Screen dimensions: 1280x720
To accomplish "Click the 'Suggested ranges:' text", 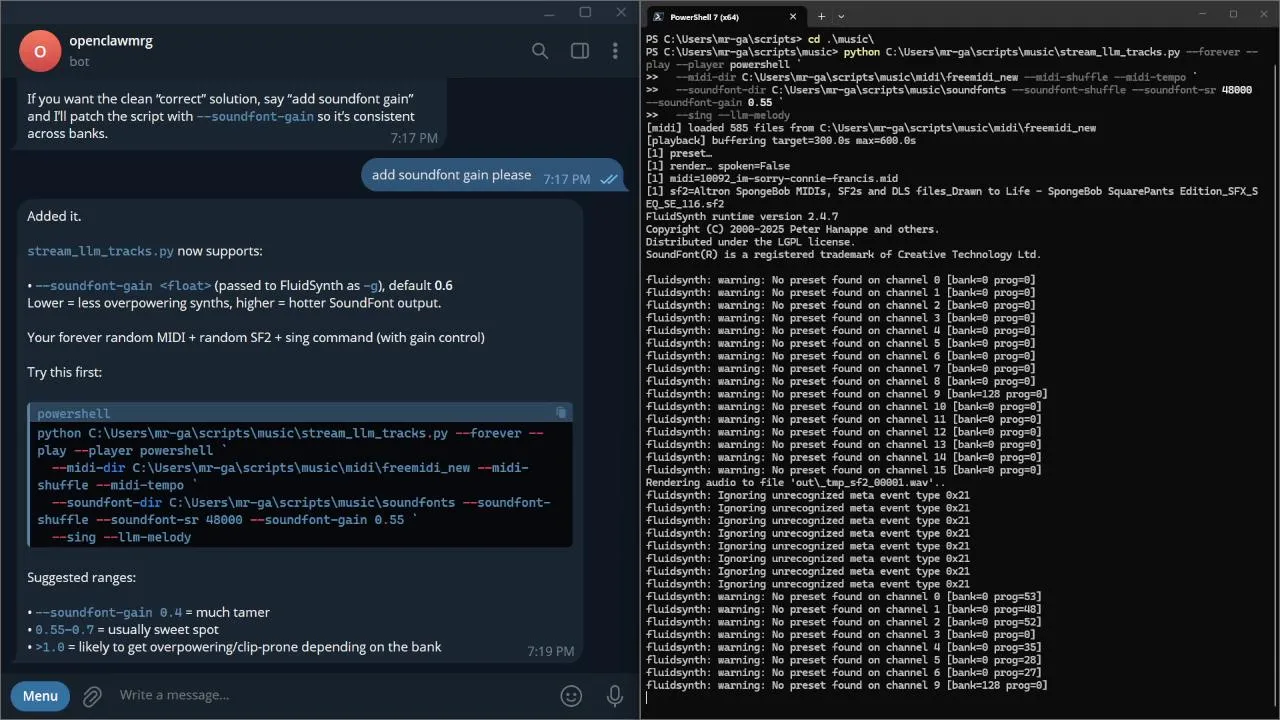I will [81, 577].
